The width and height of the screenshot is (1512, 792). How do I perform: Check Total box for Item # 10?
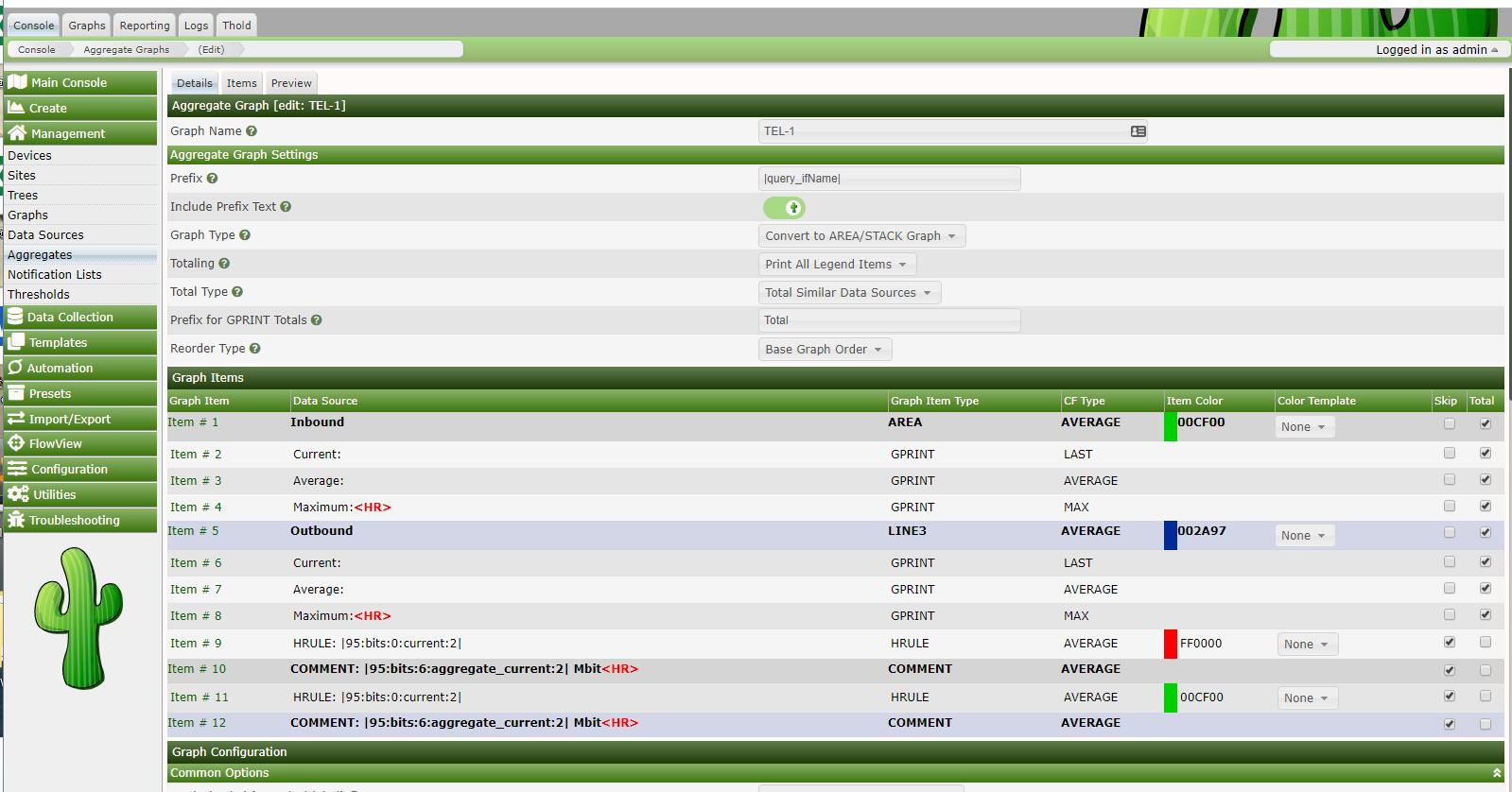(x=1486, y=670)
